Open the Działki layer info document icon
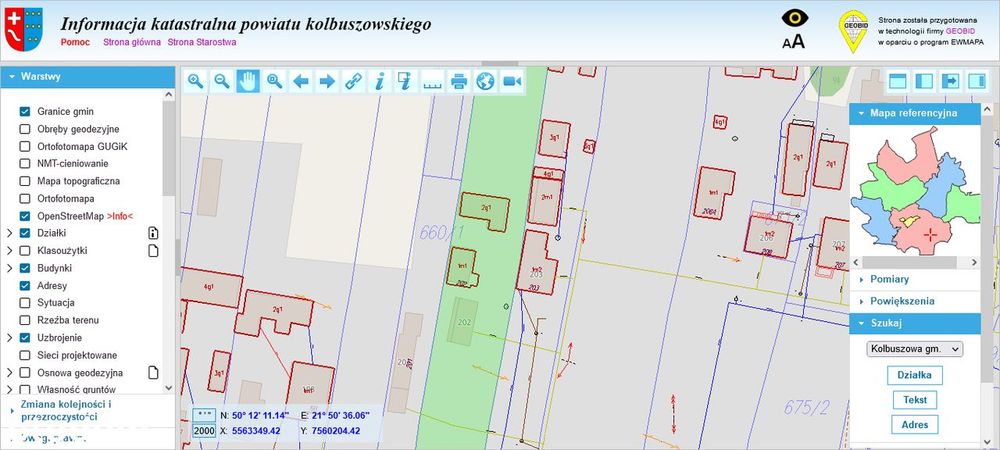The image size is (1000, 450). [153, 233]
